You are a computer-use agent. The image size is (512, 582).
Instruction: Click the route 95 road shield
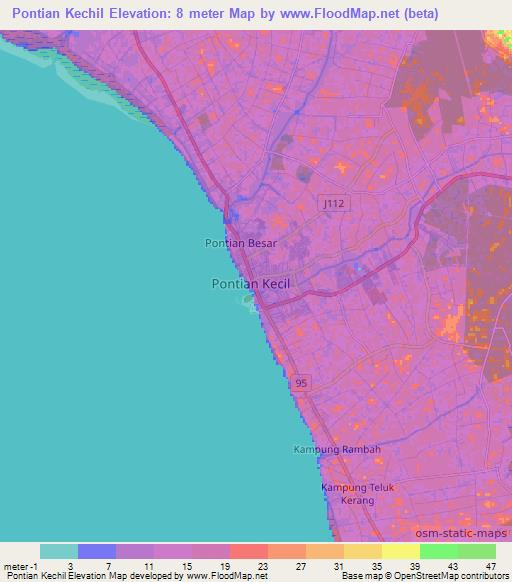301,383
